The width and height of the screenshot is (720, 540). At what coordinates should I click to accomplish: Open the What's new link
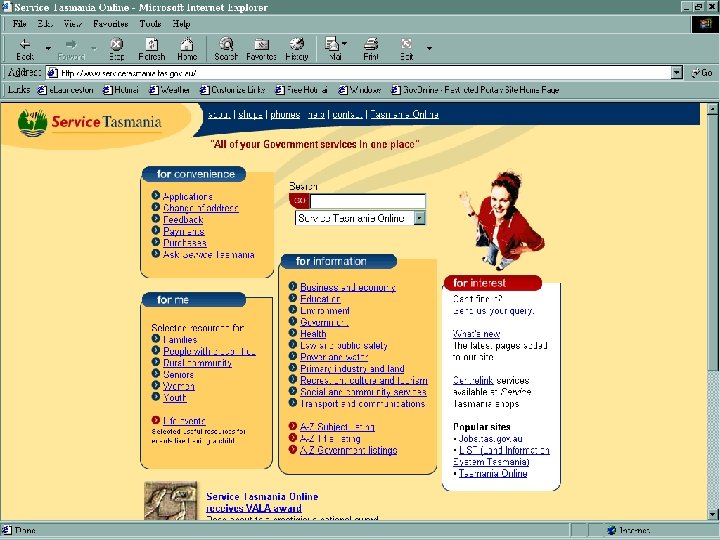(x=476, y=334)
